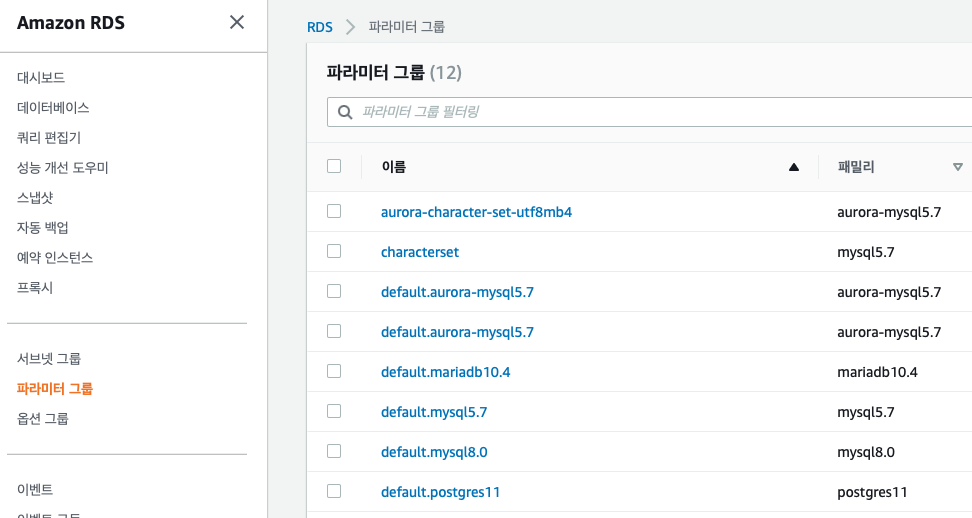Click 파라미터 그룹 breadcrumb text
972x518 pixels.
(407, 27)
